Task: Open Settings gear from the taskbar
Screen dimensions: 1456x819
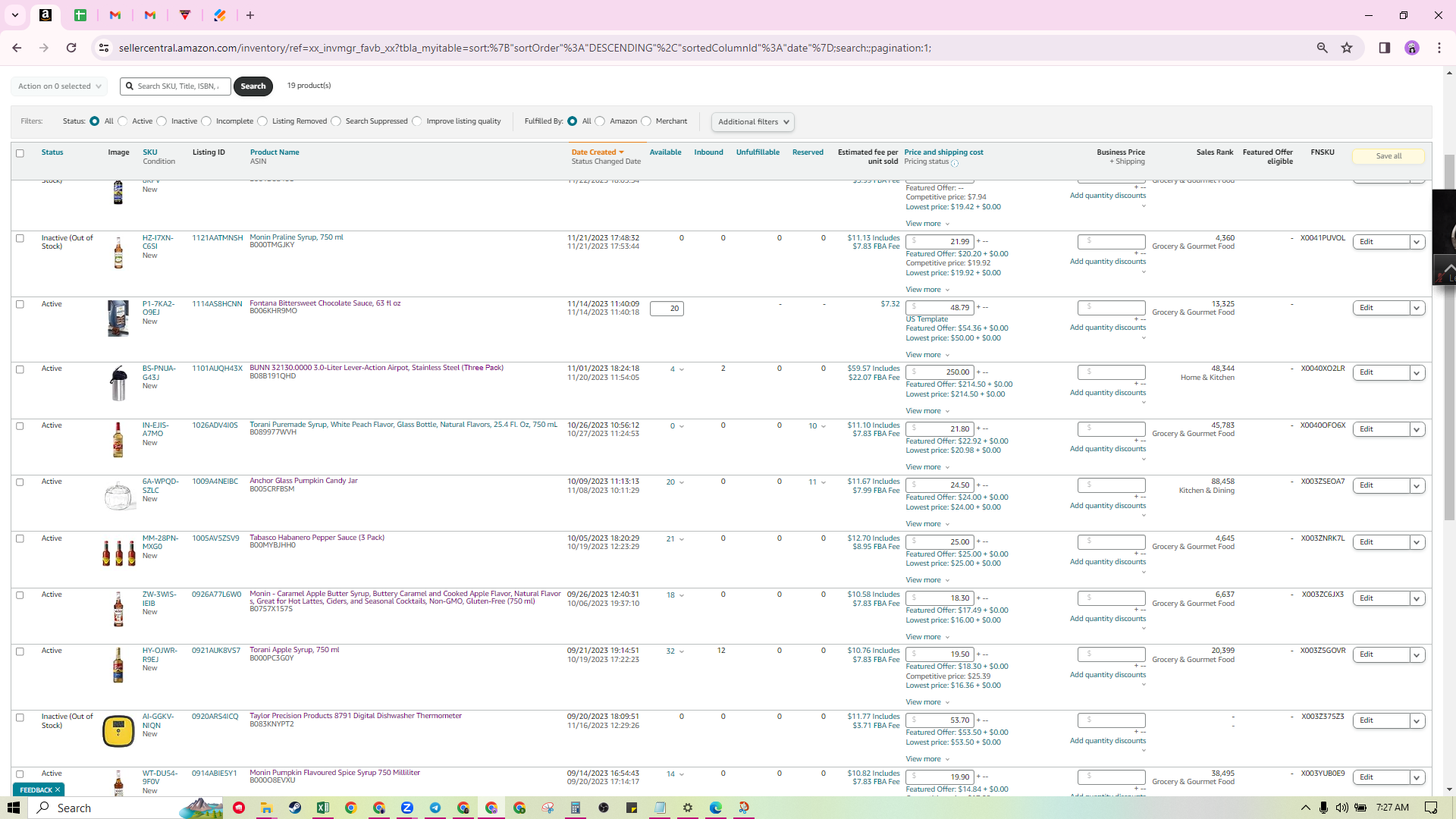Action: pos(688,808)
